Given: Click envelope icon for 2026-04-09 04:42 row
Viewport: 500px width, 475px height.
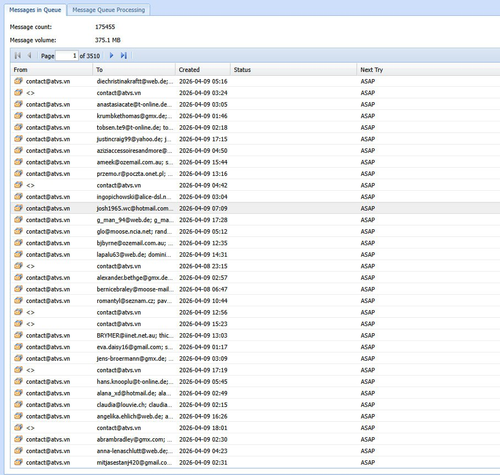Looking at the screenshot, I should point(18,185).
